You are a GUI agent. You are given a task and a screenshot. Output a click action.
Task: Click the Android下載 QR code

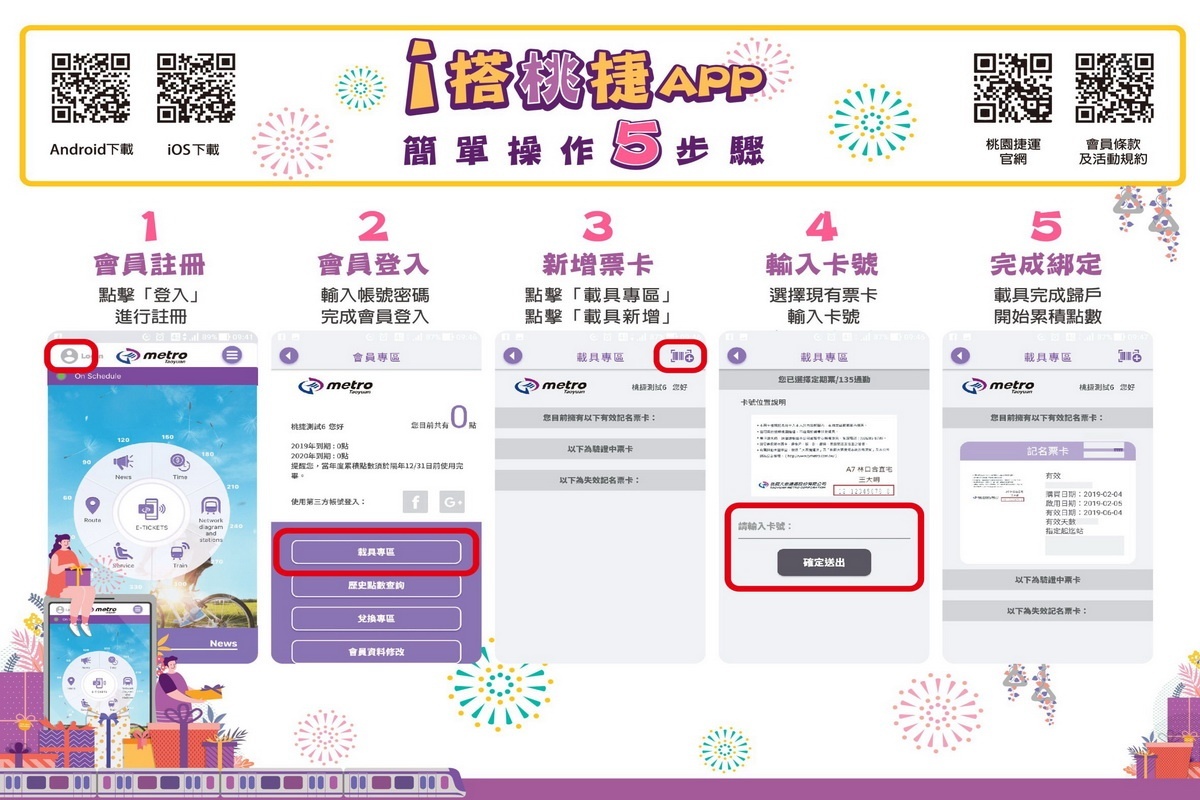pos(91,88)
